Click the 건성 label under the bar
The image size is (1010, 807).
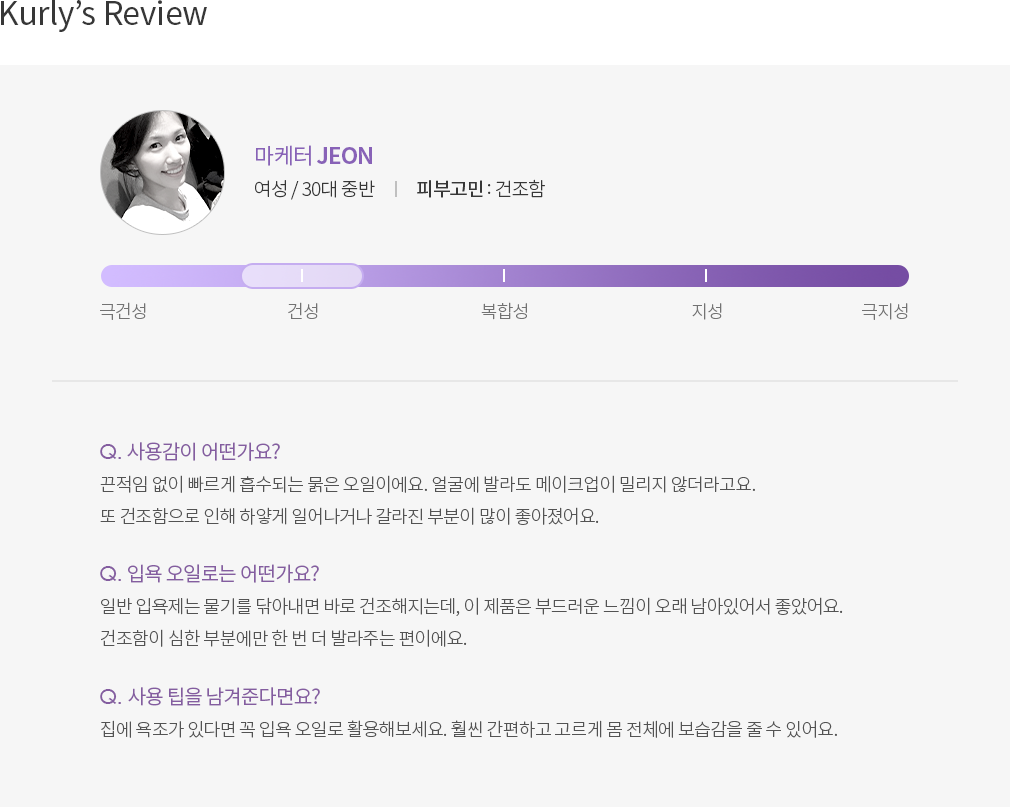tap(303, 311)
